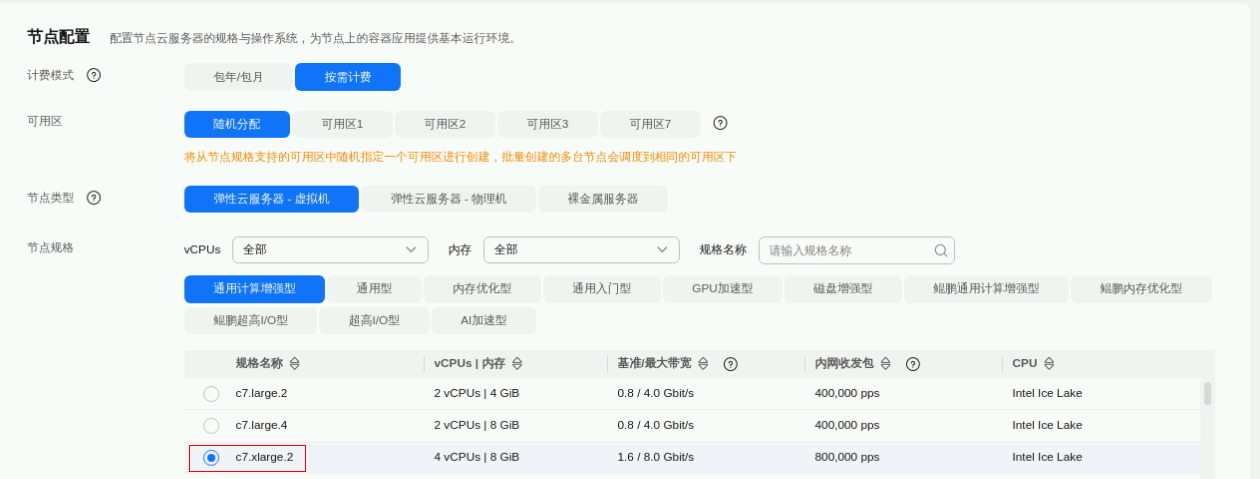This screenshot has height=479, width=1260.
Task: Switch to 内存优化型 tab
Action: click(x=482, y=289)
